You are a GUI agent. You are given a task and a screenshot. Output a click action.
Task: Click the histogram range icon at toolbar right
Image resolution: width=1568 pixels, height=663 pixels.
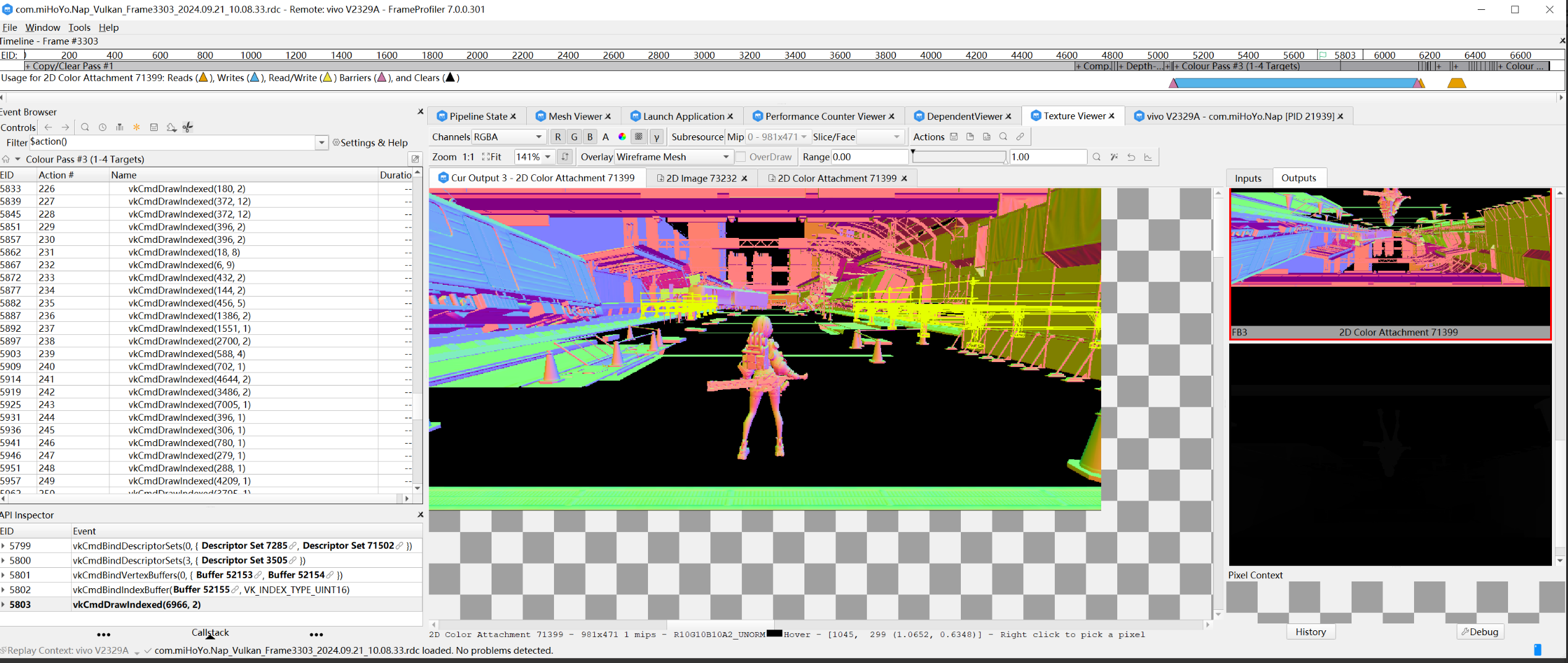(x=1149, y=157)
